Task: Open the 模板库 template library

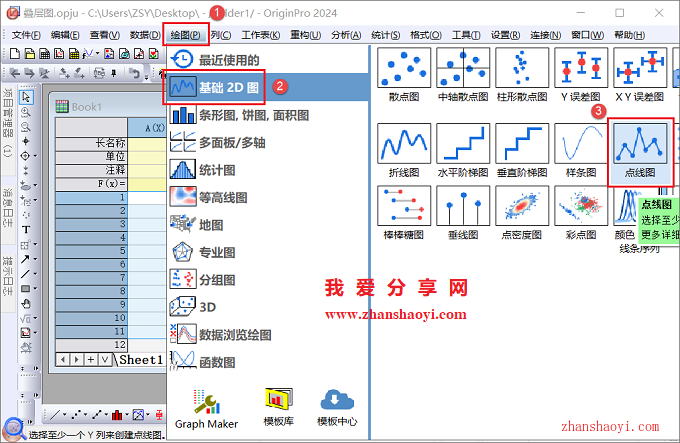Action: [278, 407]
